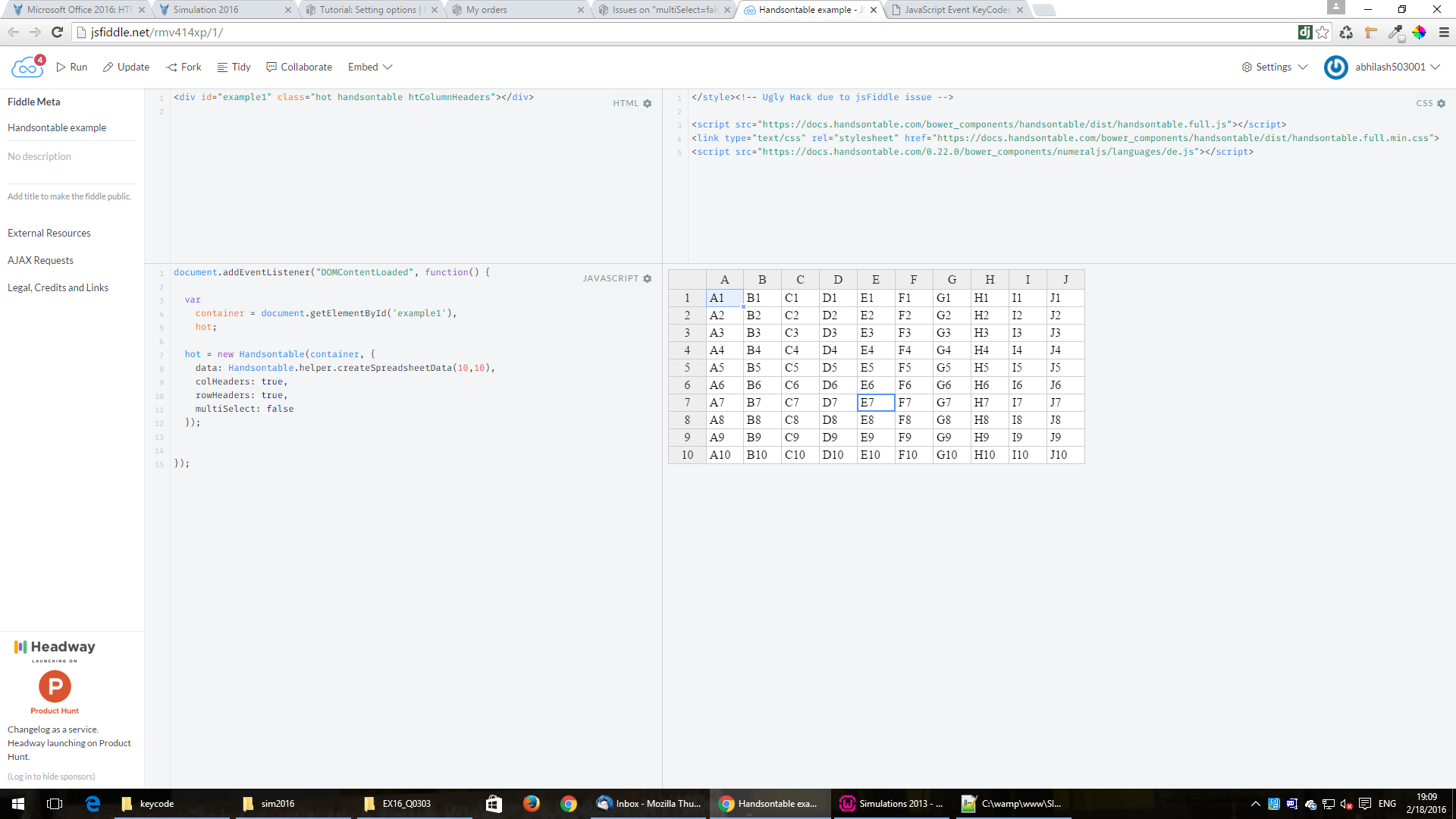
Task: Show hidden system tray icons
Action: coord(1255,804)
